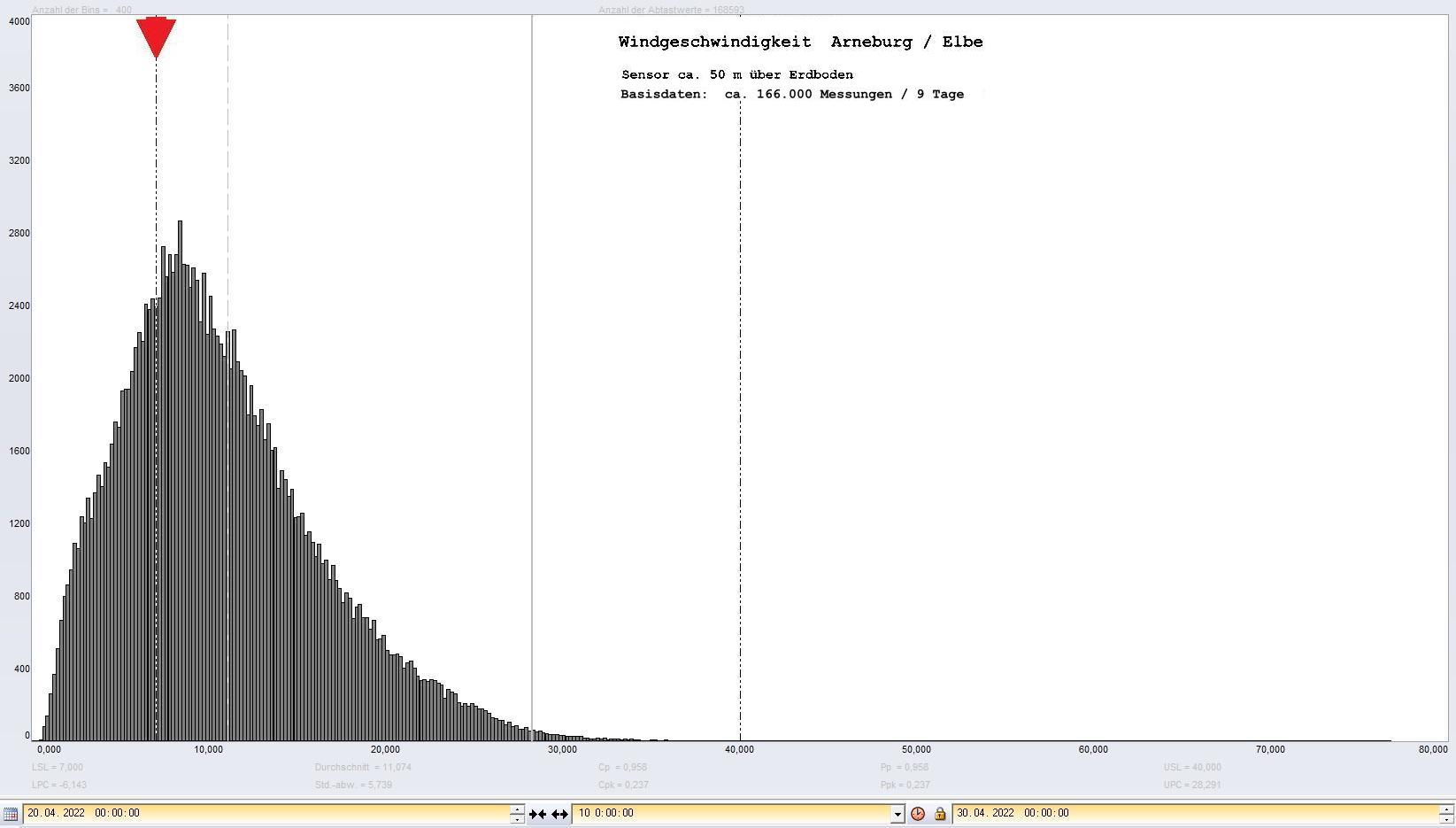Click the end date field showing 30.04.2022
Viewport: 1456px width, 828px height.
tap(1195, 813)
